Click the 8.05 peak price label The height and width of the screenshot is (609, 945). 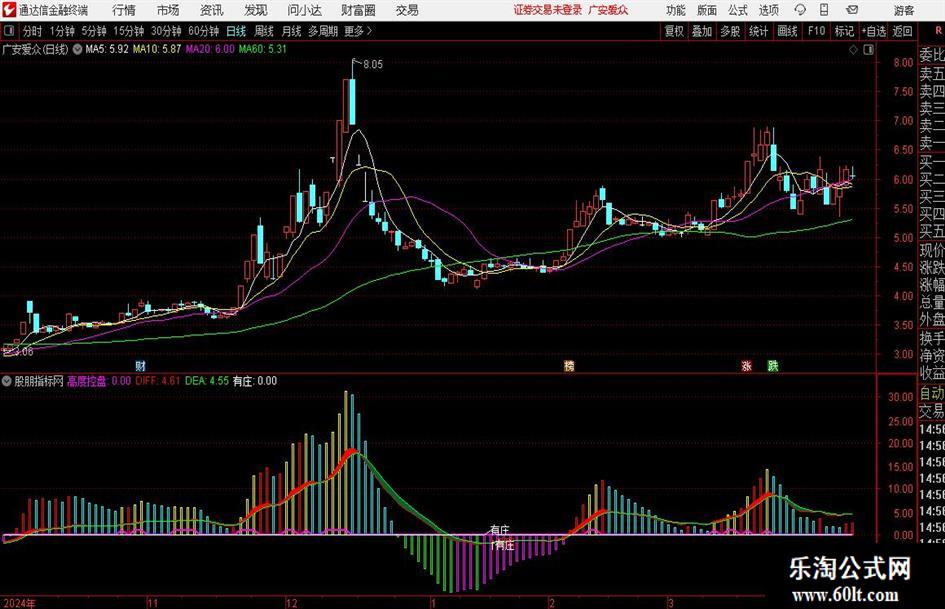(x=373, y=64)
